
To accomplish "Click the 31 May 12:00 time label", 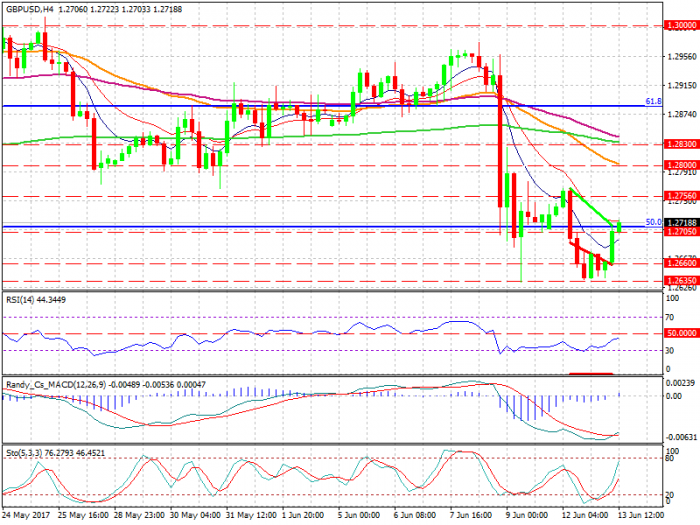I will pyautogui.click(x=252, y=515).
